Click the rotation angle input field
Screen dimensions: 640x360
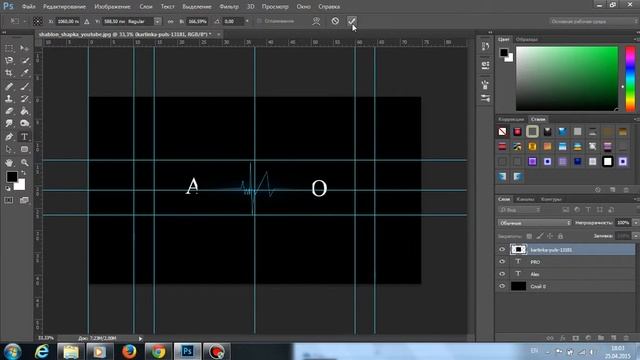[233, 21]
